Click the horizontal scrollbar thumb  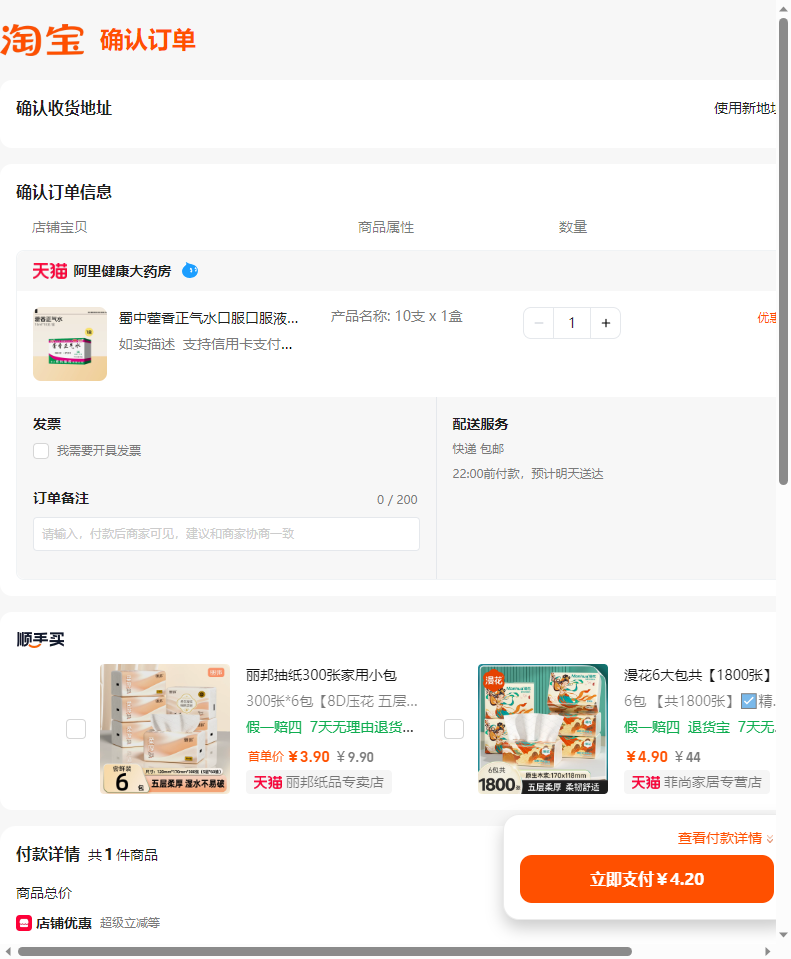(x=325, y=952)
